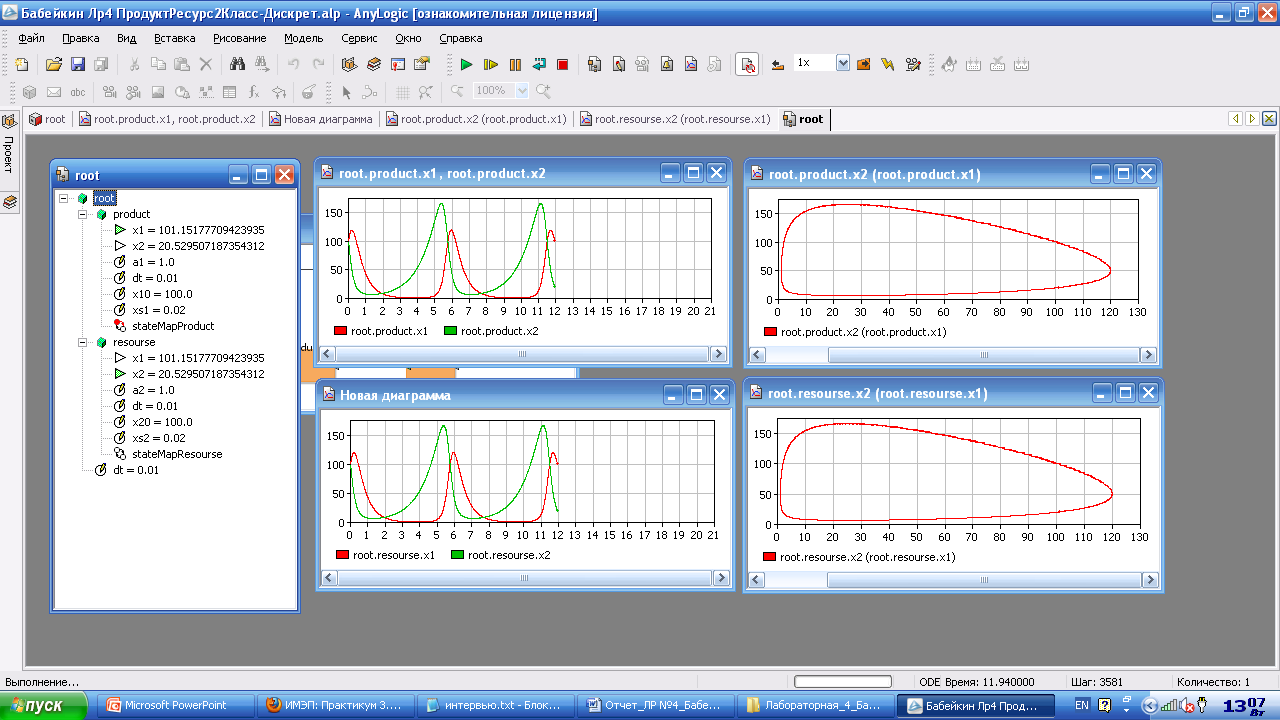Collapse the root tree node

[x=65, y=198]
